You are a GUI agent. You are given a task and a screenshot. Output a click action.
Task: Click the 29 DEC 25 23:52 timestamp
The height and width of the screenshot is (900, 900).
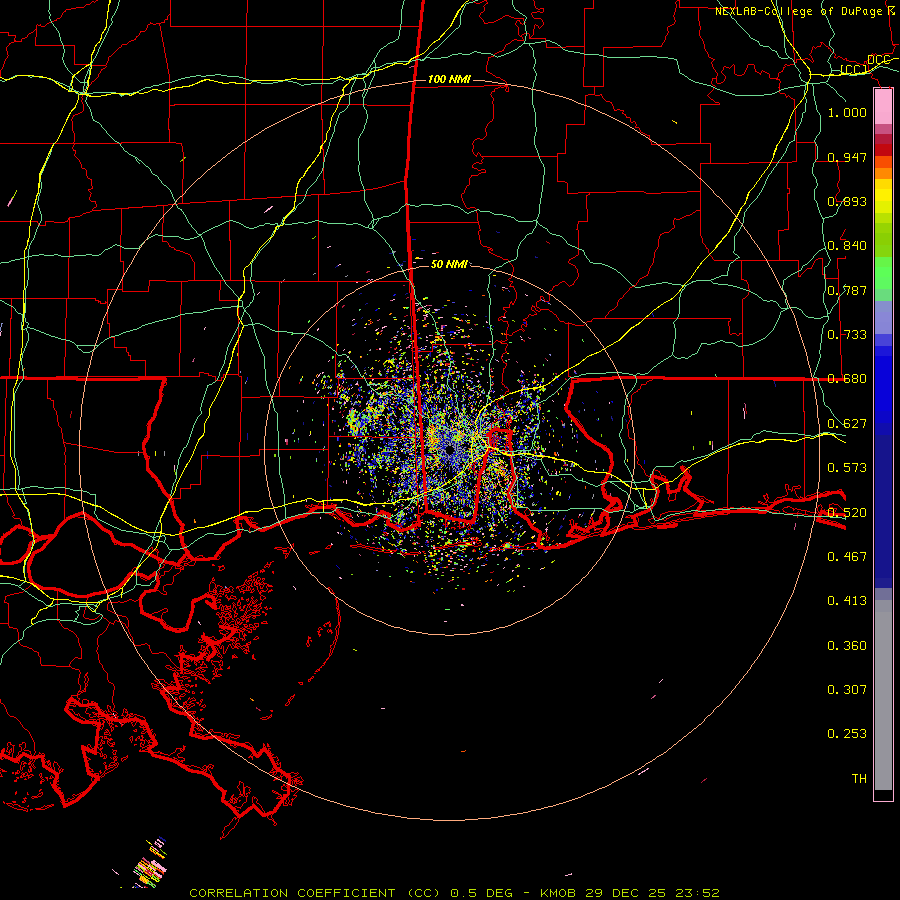click(x=651, y=893)
